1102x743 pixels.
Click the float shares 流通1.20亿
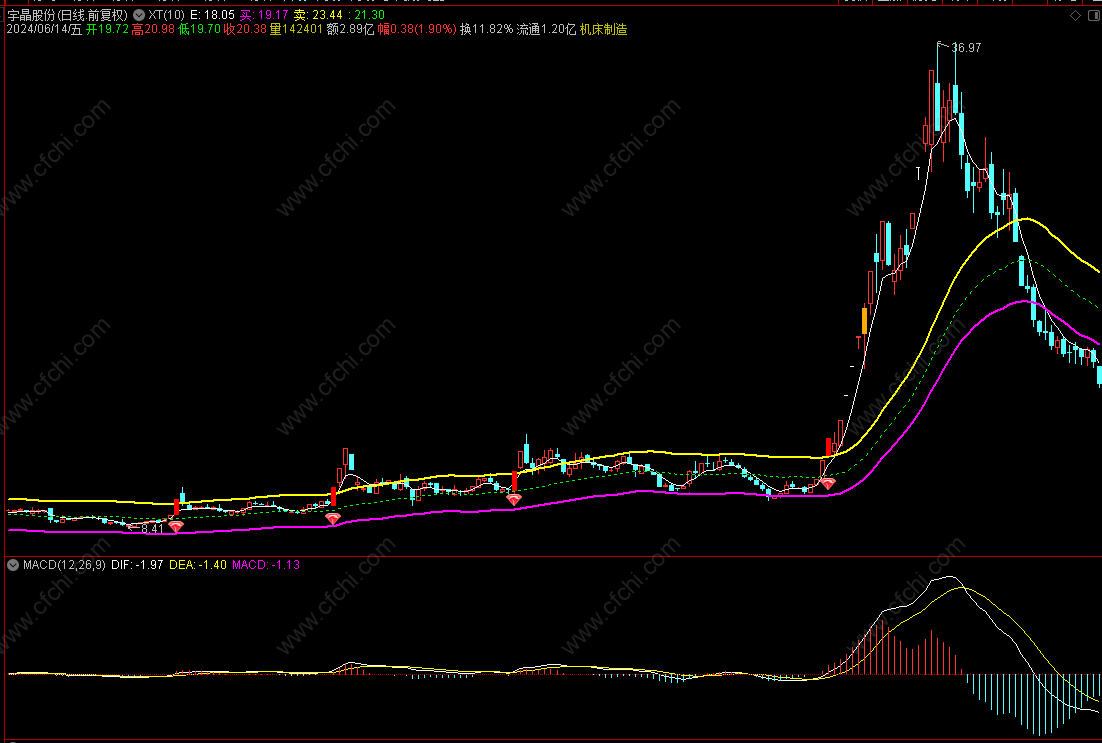click(546, 30)
